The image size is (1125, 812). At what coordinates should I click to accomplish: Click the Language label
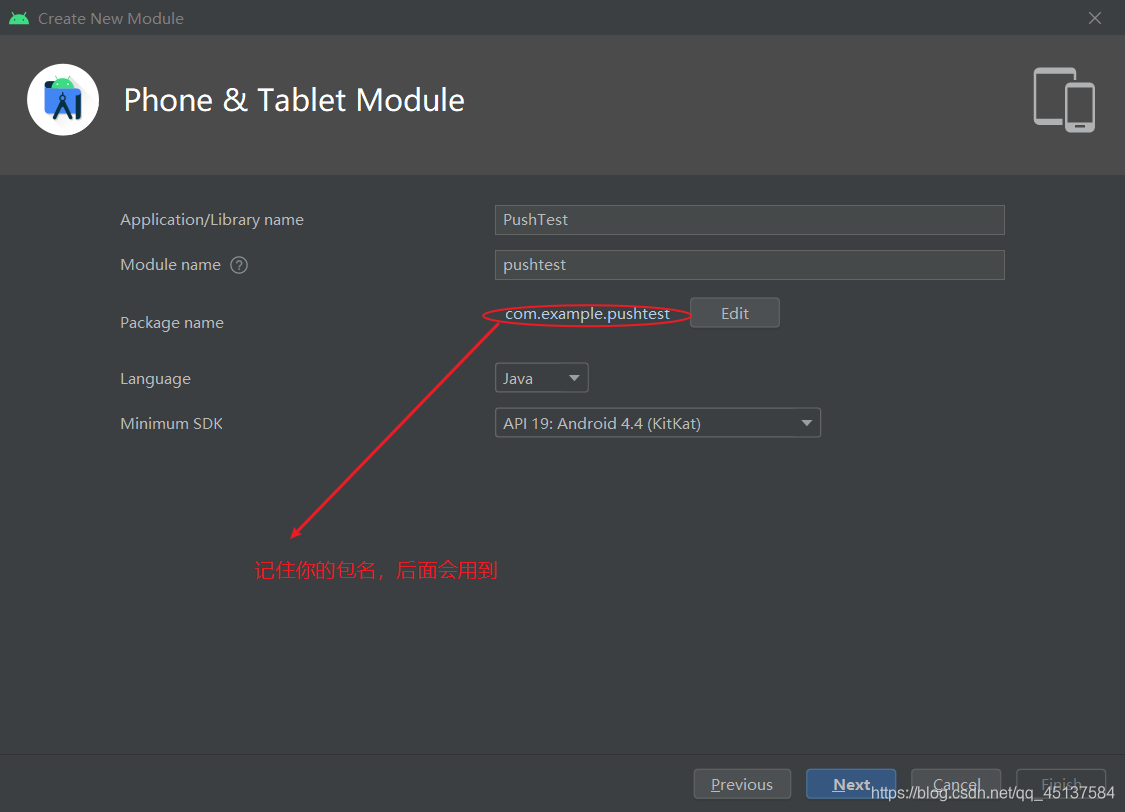pos(156,379)
